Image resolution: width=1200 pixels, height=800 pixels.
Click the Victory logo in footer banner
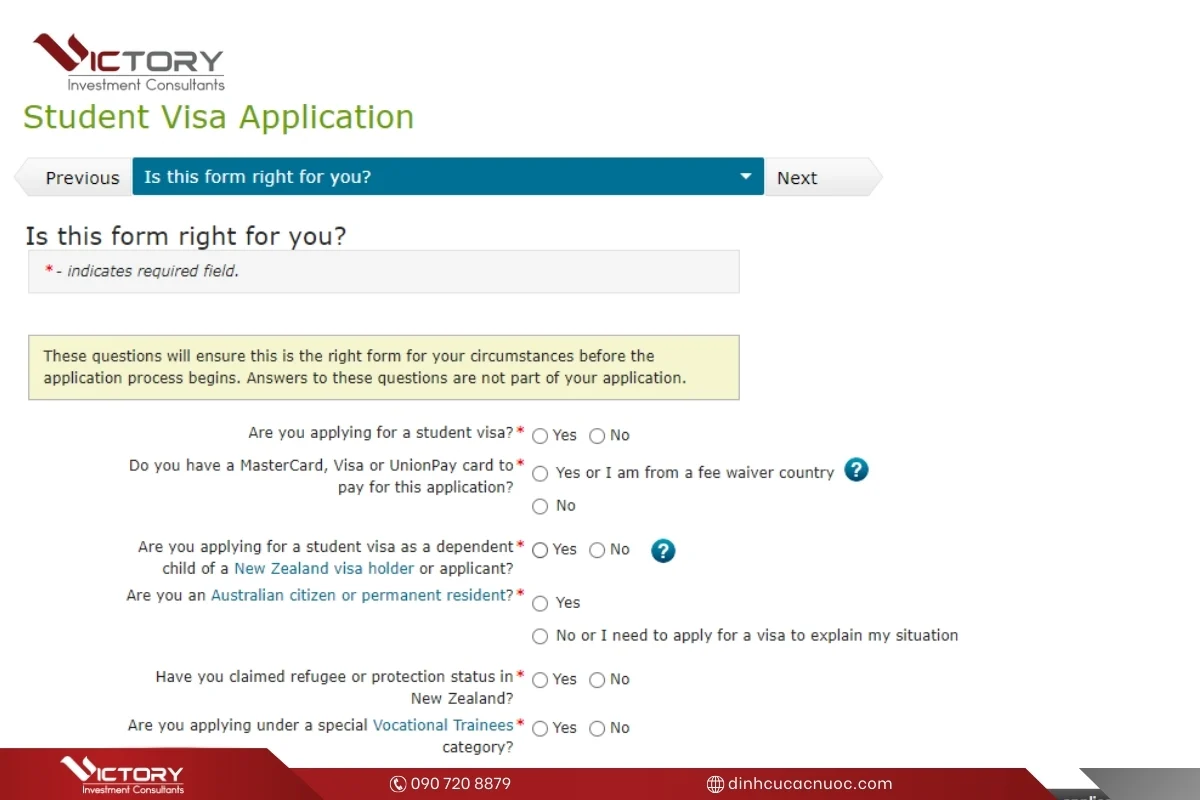pyautogui.click(x=122, y=776)
